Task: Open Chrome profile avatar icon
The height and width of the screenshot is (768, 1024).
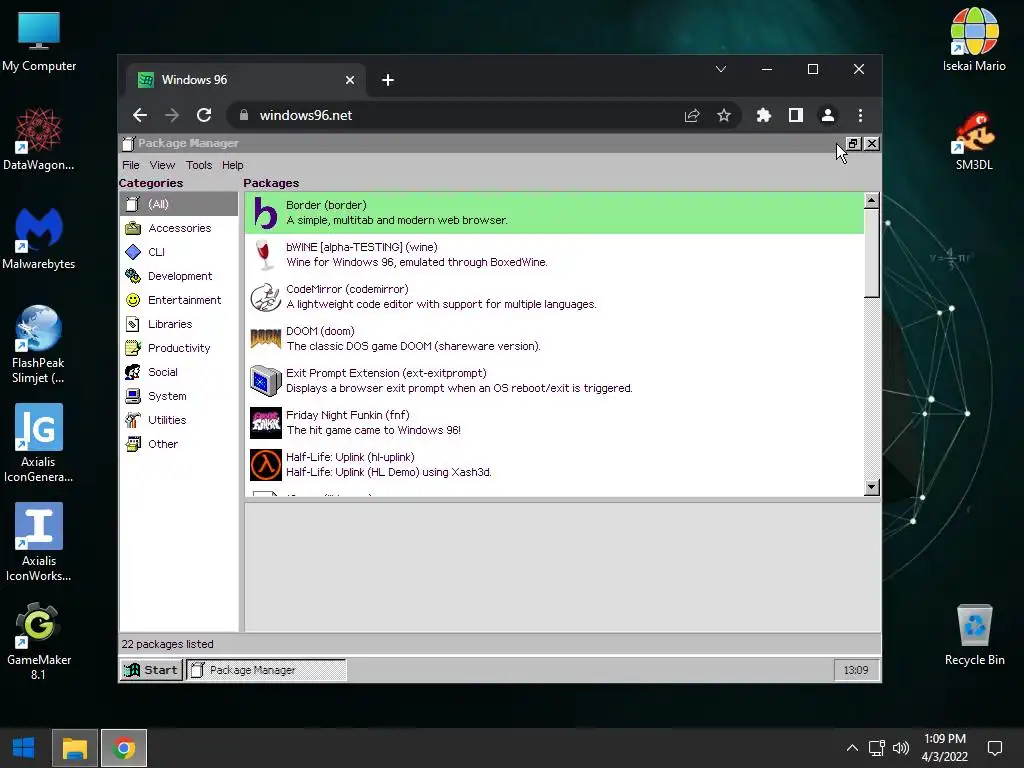Action: pos(827,116)
